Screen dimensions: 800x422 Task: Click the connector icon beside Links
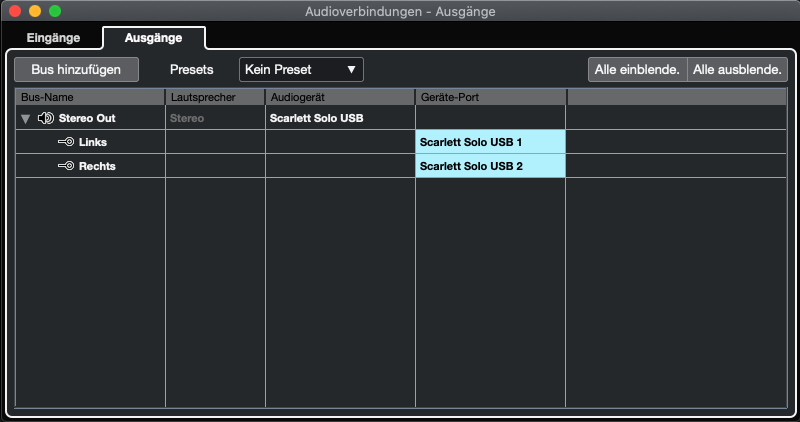pyautogui.click(x=66, y=142)
